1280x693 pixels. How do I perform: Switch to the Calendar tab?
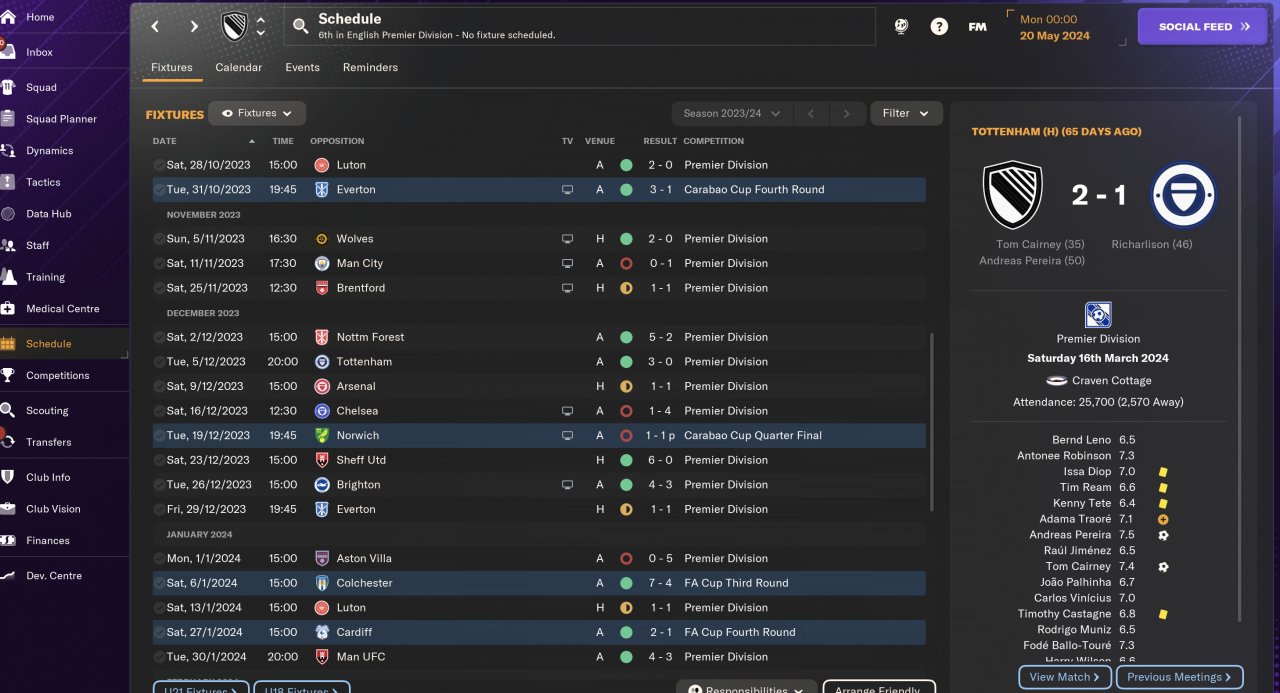coord(238,67)
